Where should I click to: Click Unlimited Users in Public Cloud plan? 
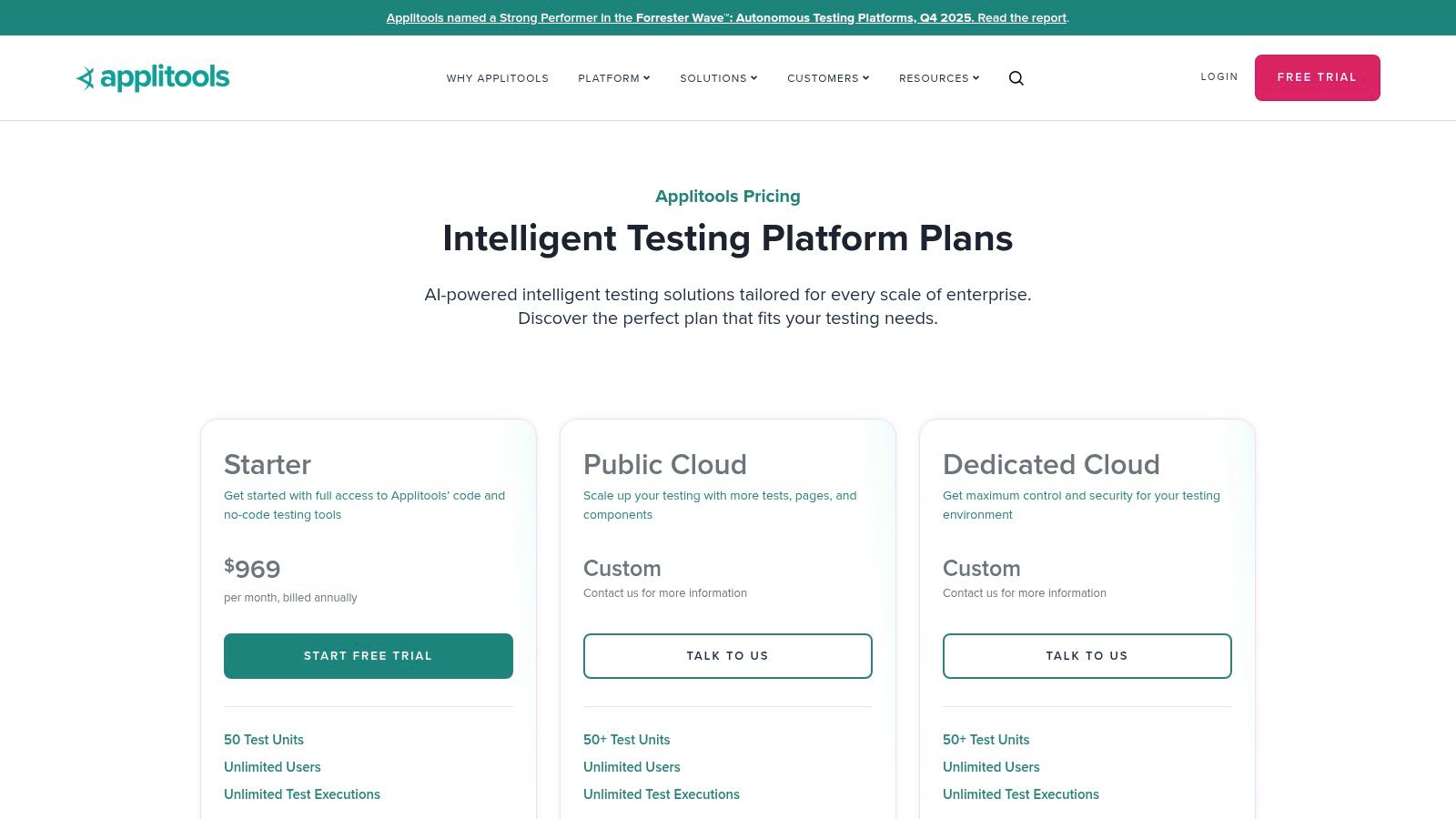point(632,767)
